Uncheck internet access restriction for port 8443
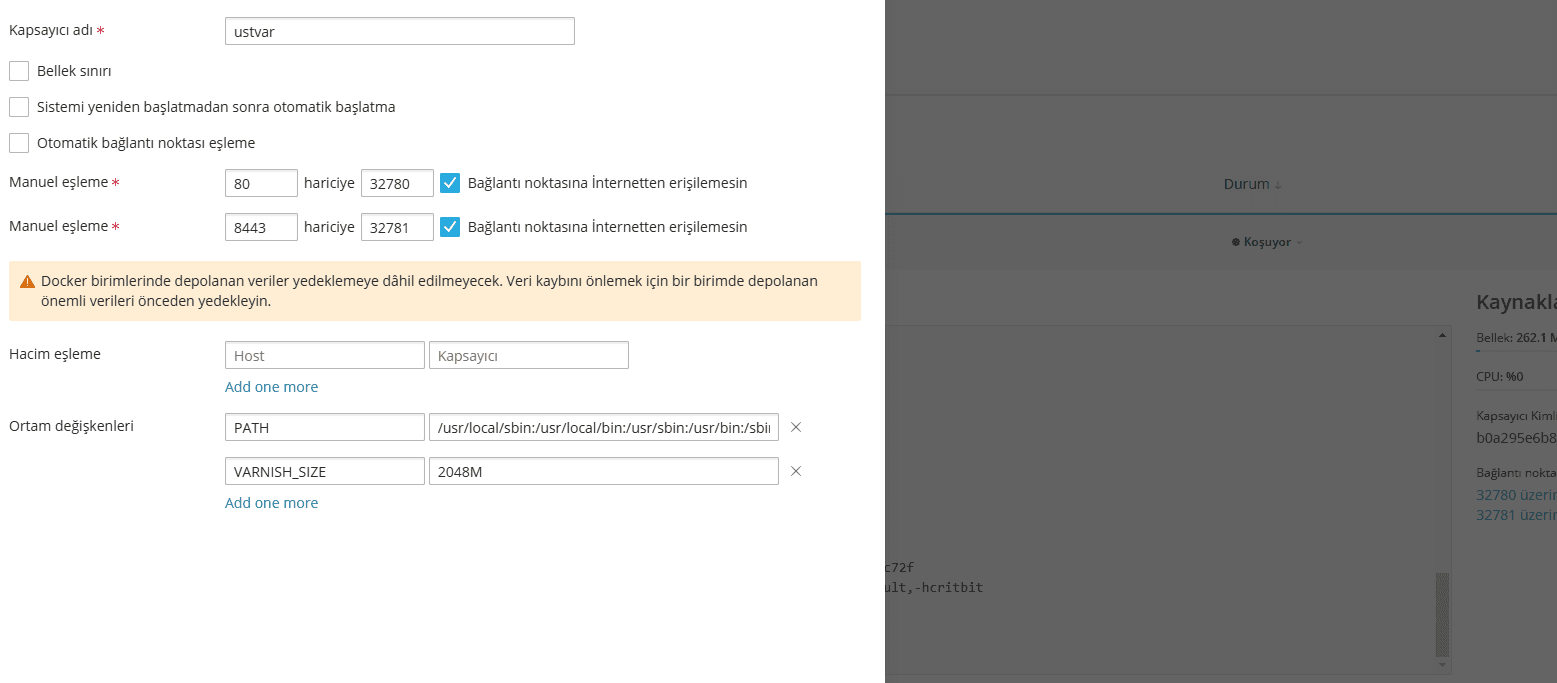 (x=450, y=227)
